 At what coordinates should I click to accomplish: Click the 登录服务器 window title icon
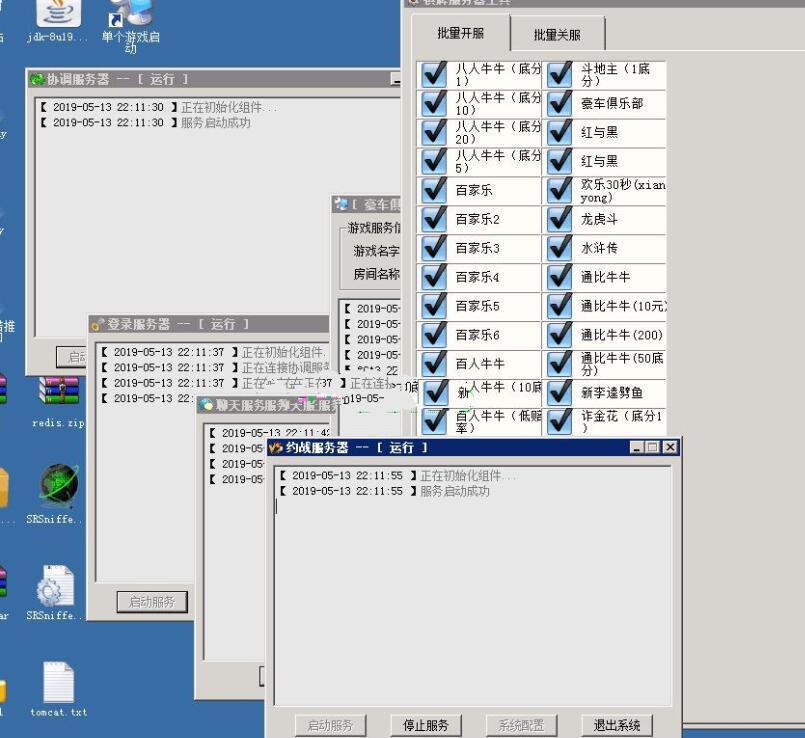(x=98, y=325)
